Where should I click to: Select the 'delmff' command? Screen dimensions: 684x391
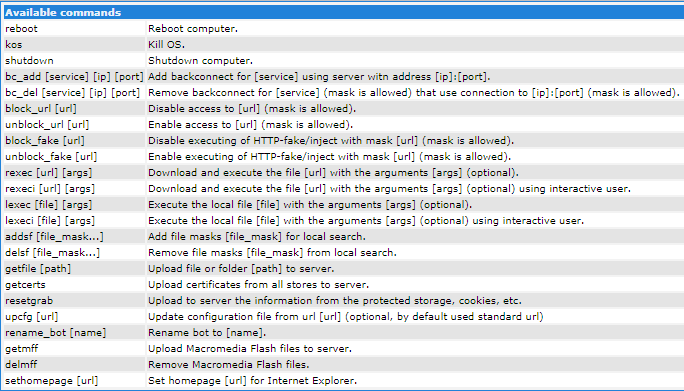coord(21,365)
